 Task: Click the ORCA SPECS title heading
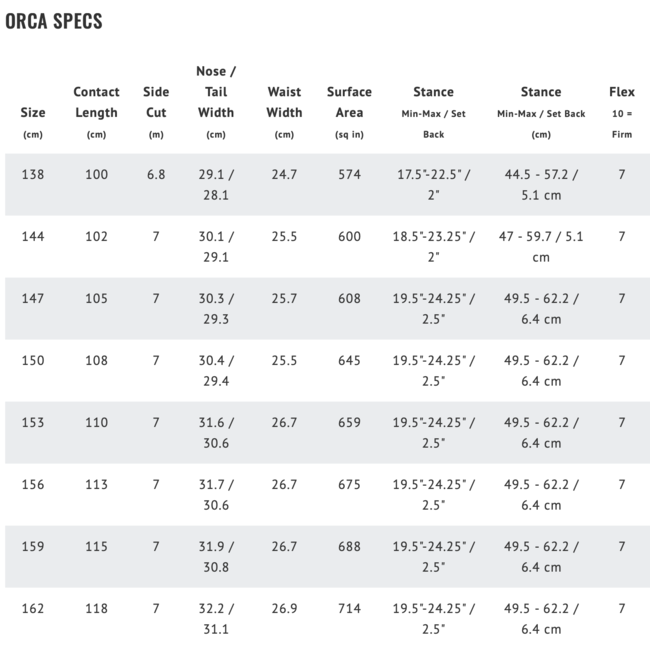[x=54, y=21]
